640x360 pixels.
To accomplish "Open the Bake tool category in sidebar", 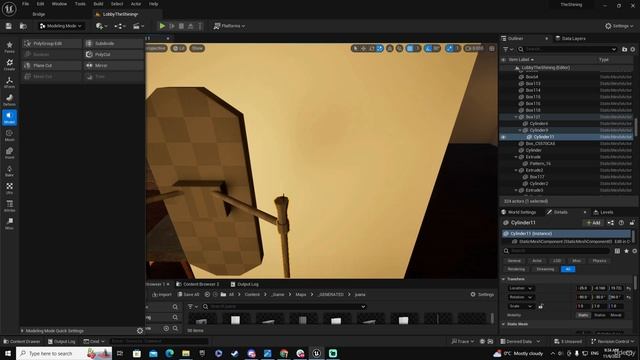I will (x=9, y=171).
